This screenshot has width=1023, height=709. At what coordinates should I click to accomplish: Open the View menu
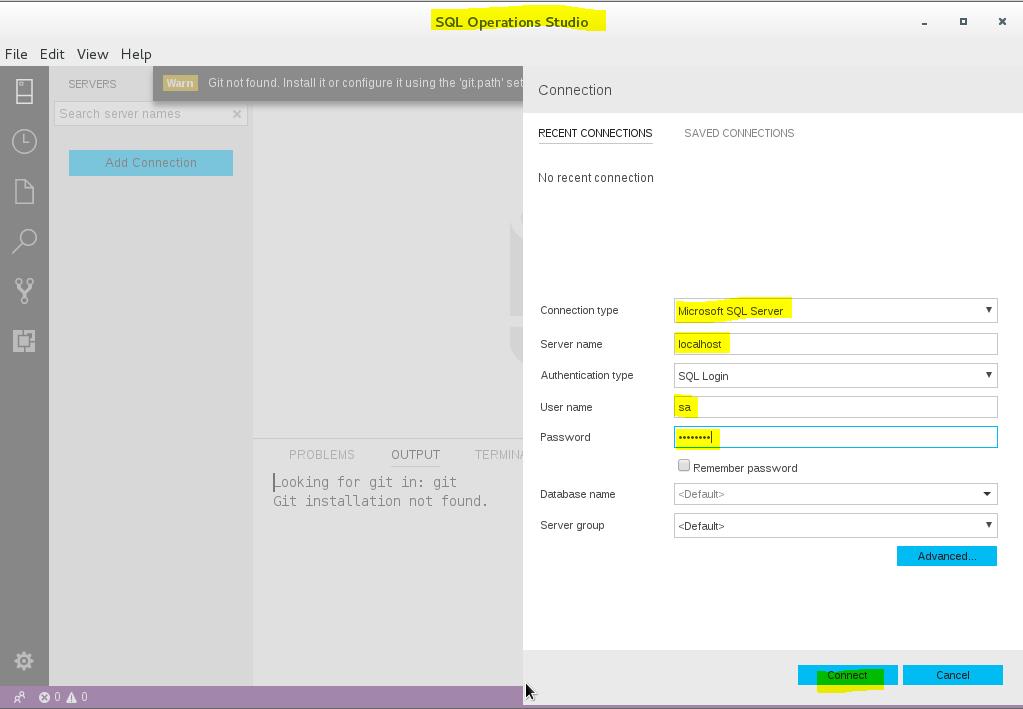pos(93,54)
